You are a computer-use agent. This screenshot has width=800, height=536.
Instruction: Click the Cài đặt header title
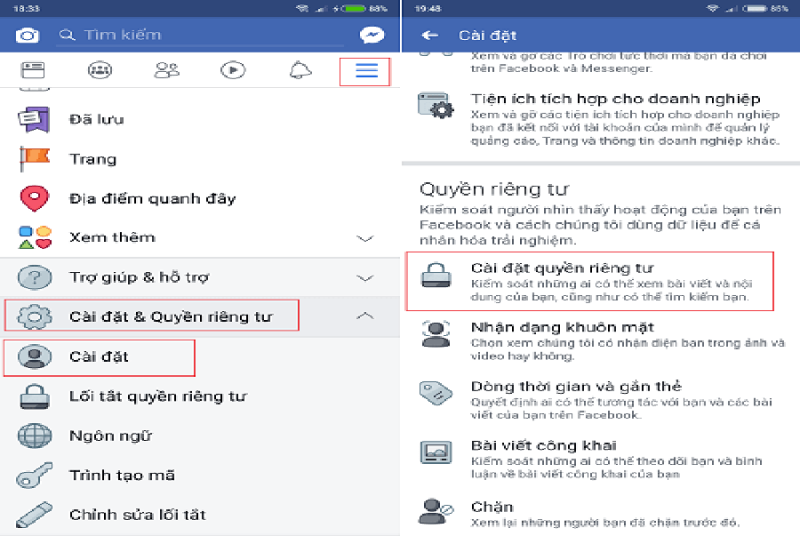click(487, 35)
